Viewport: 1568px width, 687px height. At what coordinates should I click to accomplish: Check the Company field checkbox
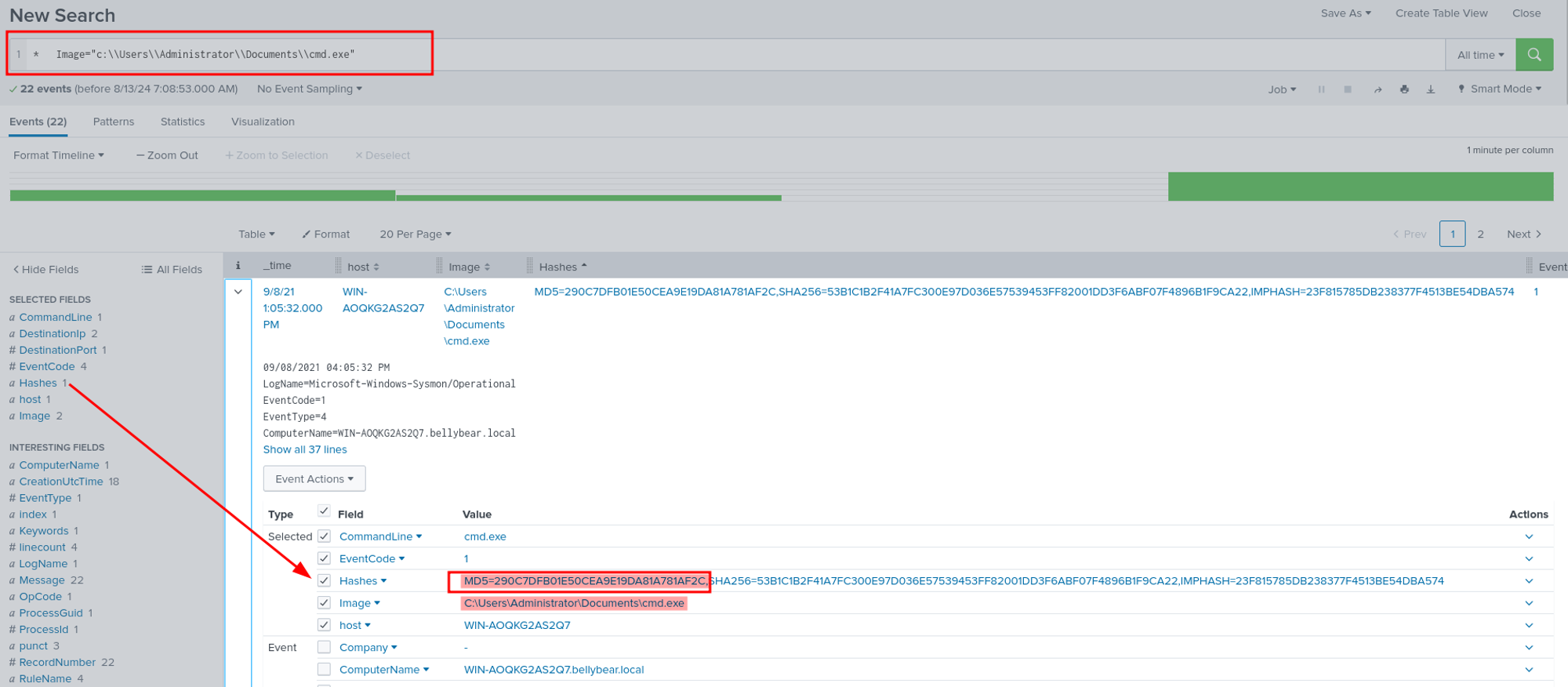(324, 647)
